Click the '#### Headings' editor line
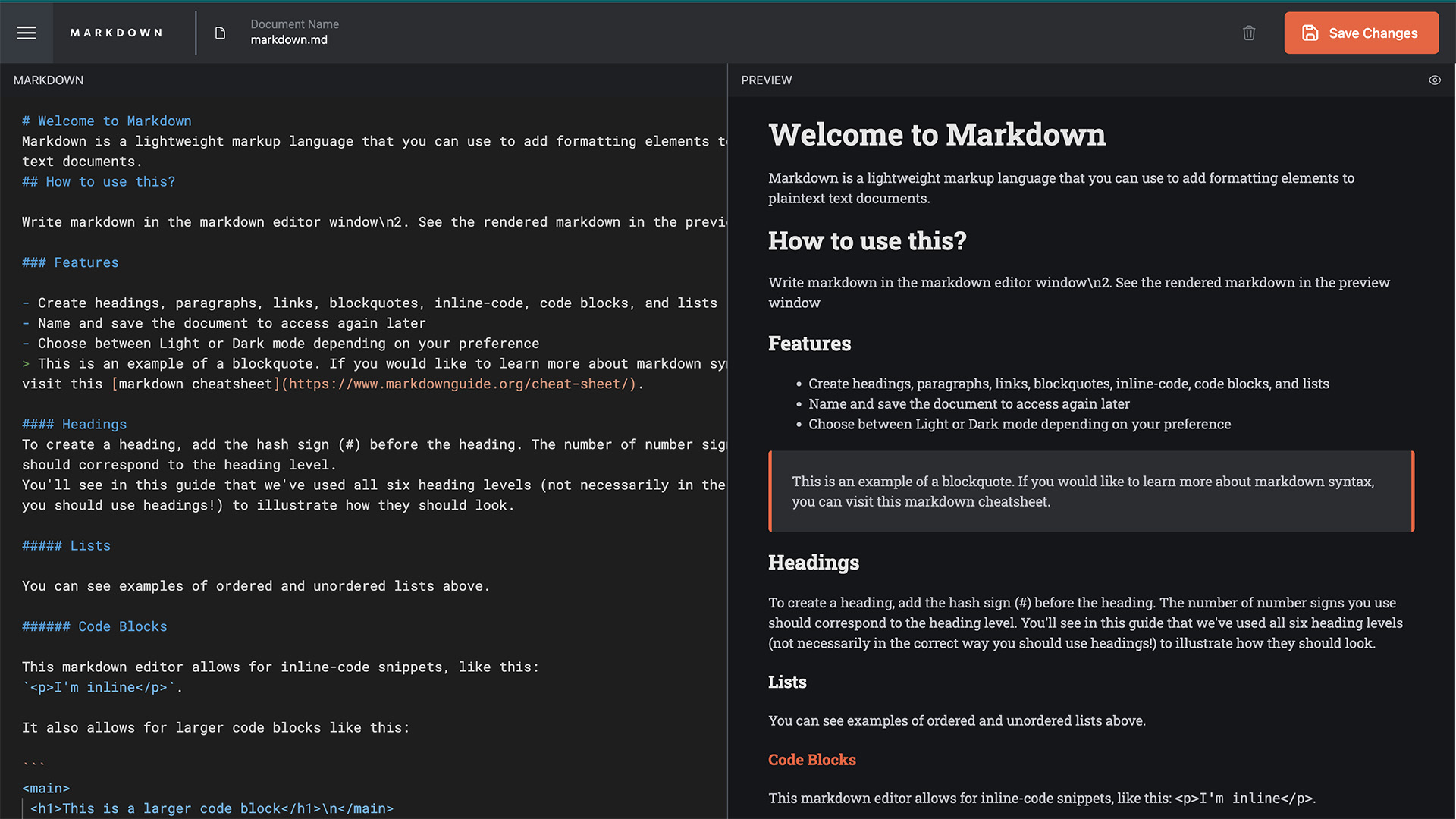The width and height of the screenshot is (1456, 819). click(x=74, y=425)
